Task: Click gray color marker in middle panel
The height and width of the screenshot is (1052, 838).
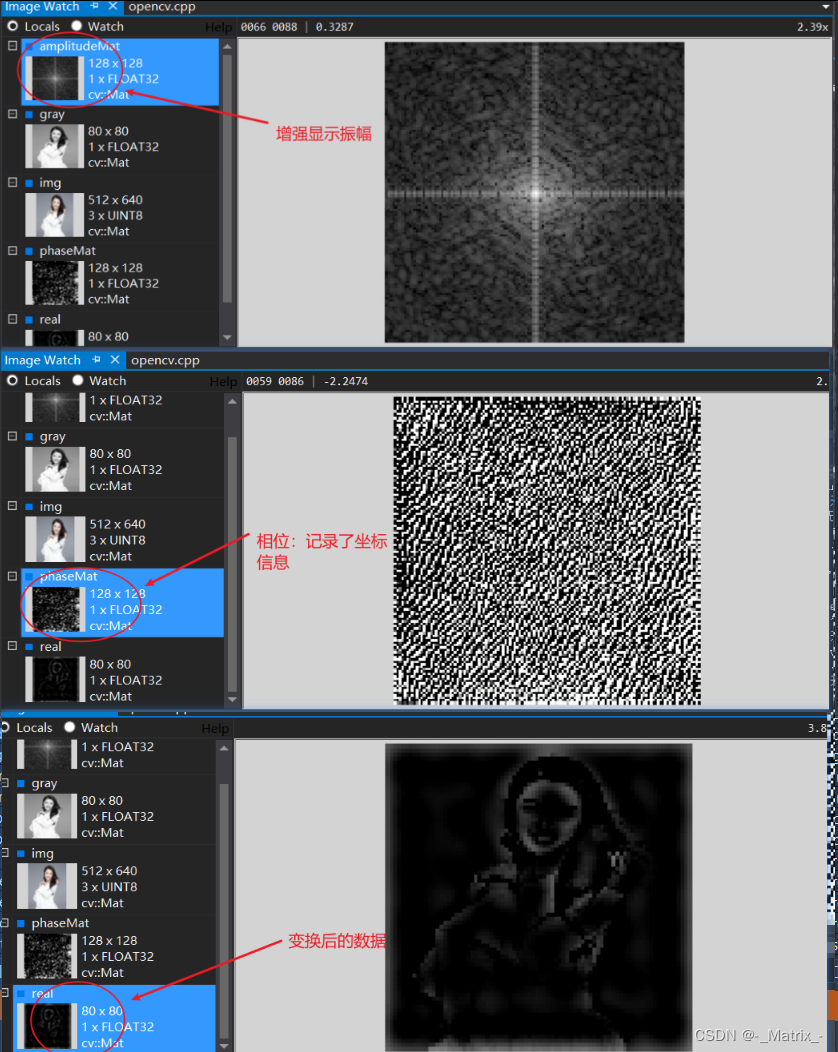Action: [29, 437]
